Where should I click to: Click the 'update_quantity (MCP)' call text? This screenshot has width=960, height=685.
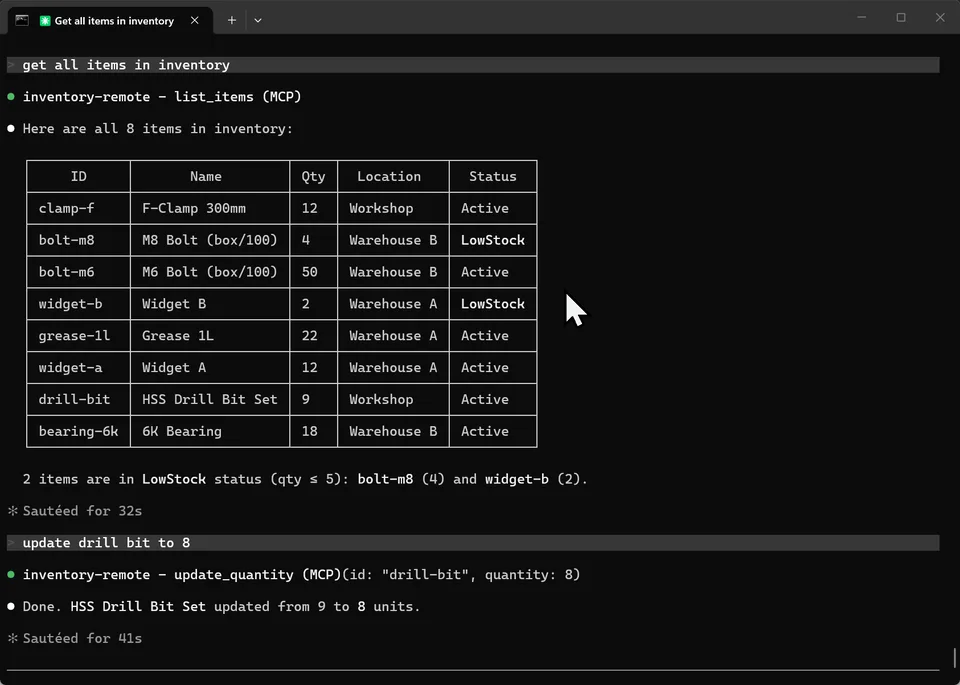(257, 574)
